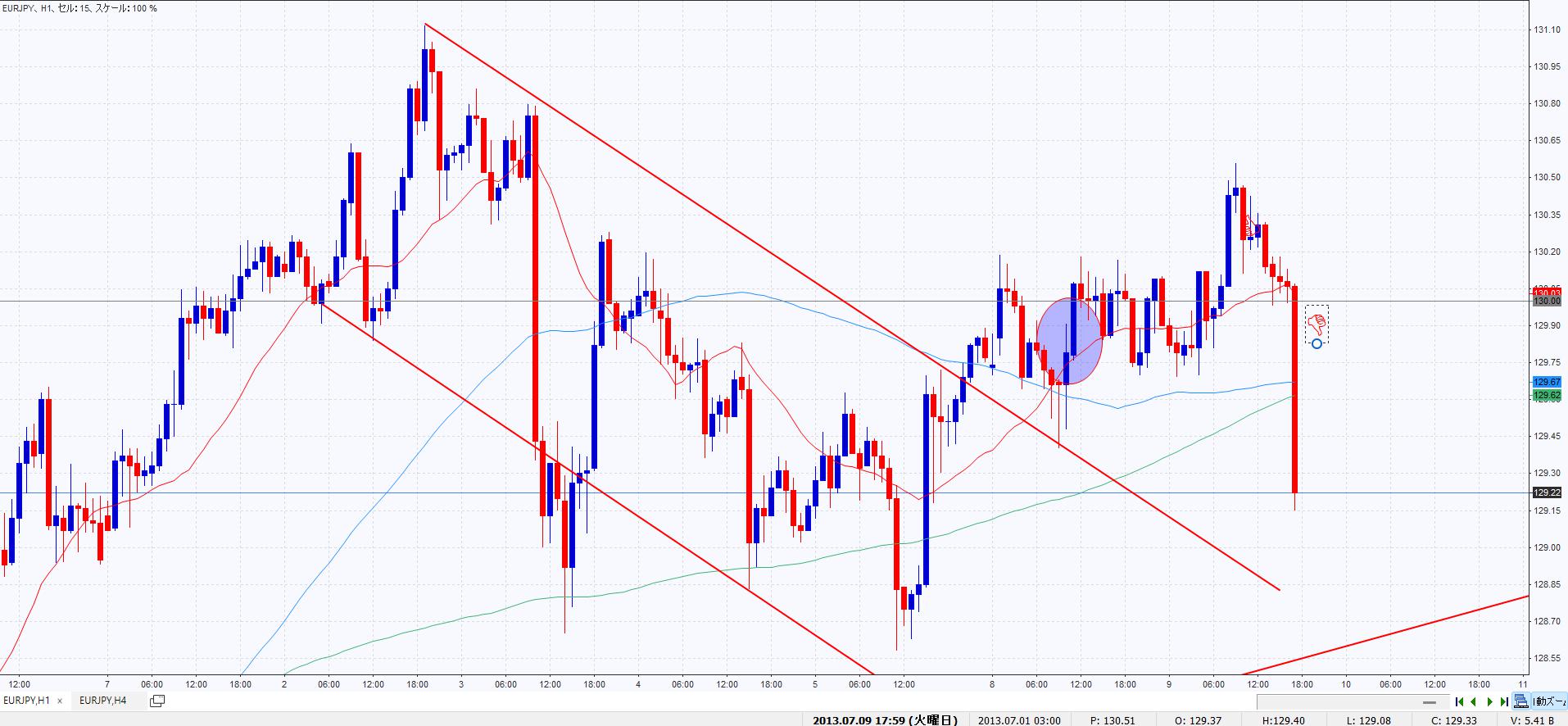Select the blue shaded ellipse on the chart
1568x726 pixels.
[x=1069, y=341]
